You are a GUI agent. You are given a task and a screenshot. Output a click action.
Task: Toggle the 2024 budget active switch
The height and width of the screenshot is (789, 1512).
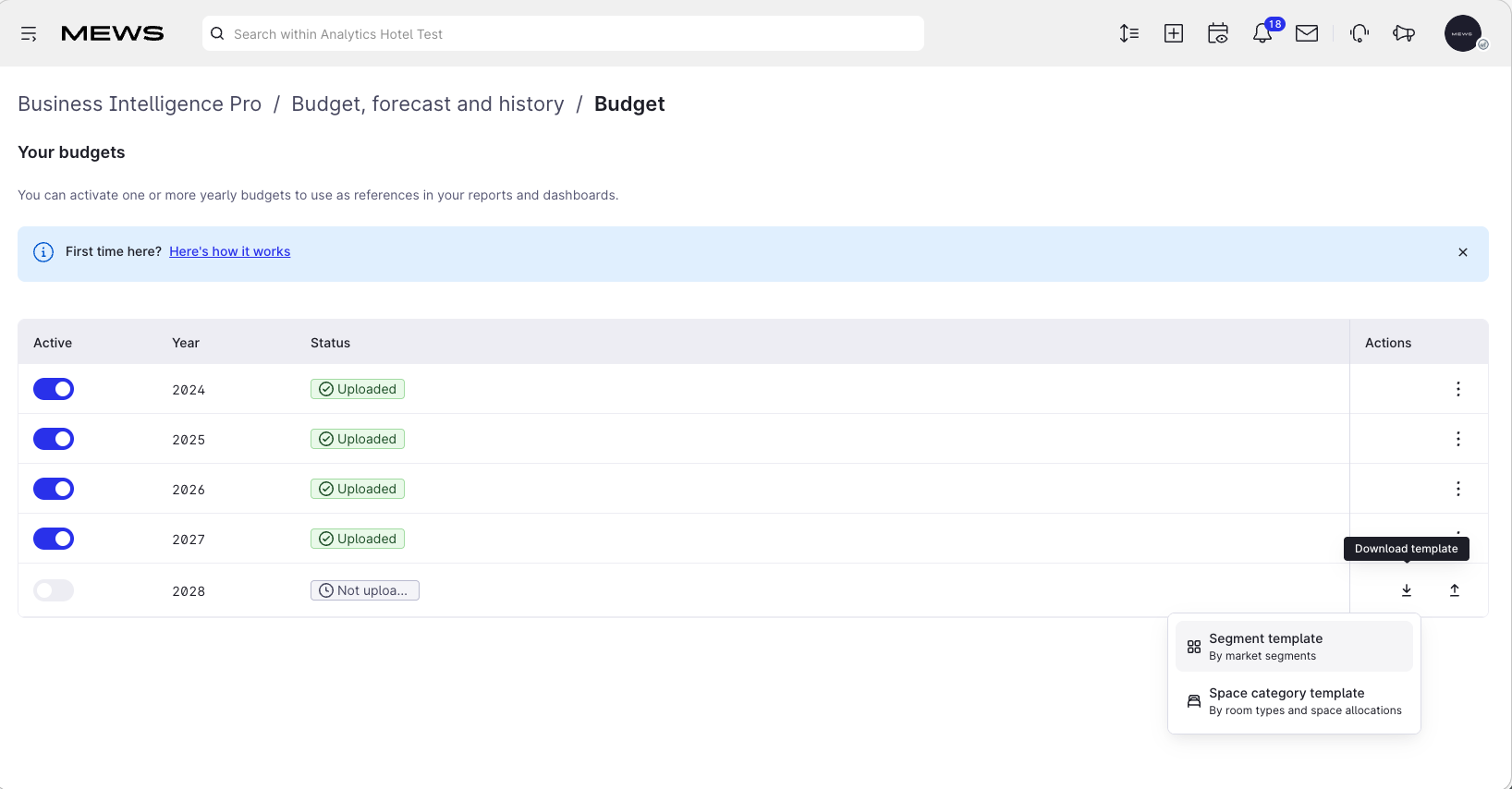(x=54, y=389)
